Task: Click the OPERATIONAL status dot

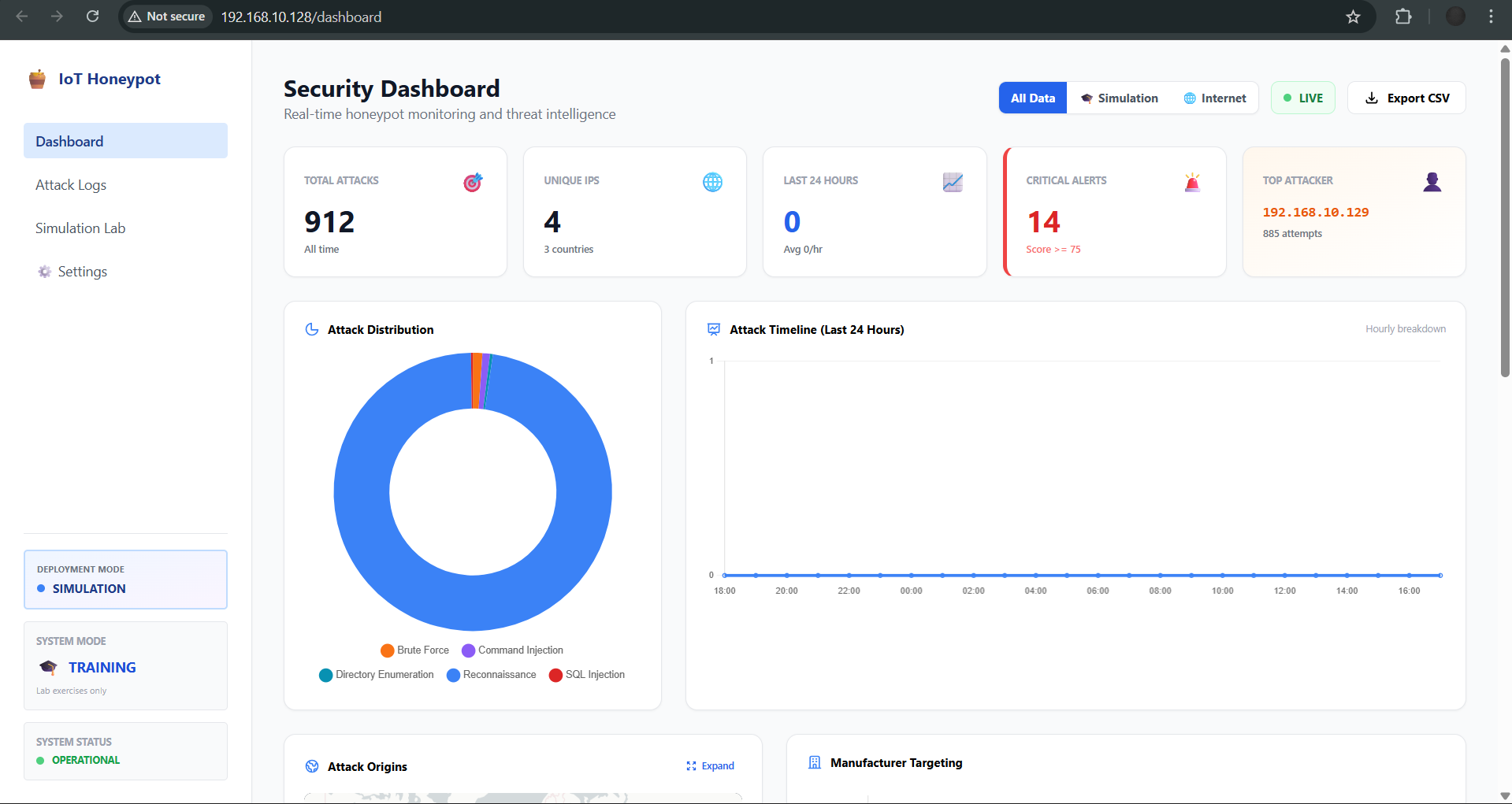Action: [x=39, y=760]
